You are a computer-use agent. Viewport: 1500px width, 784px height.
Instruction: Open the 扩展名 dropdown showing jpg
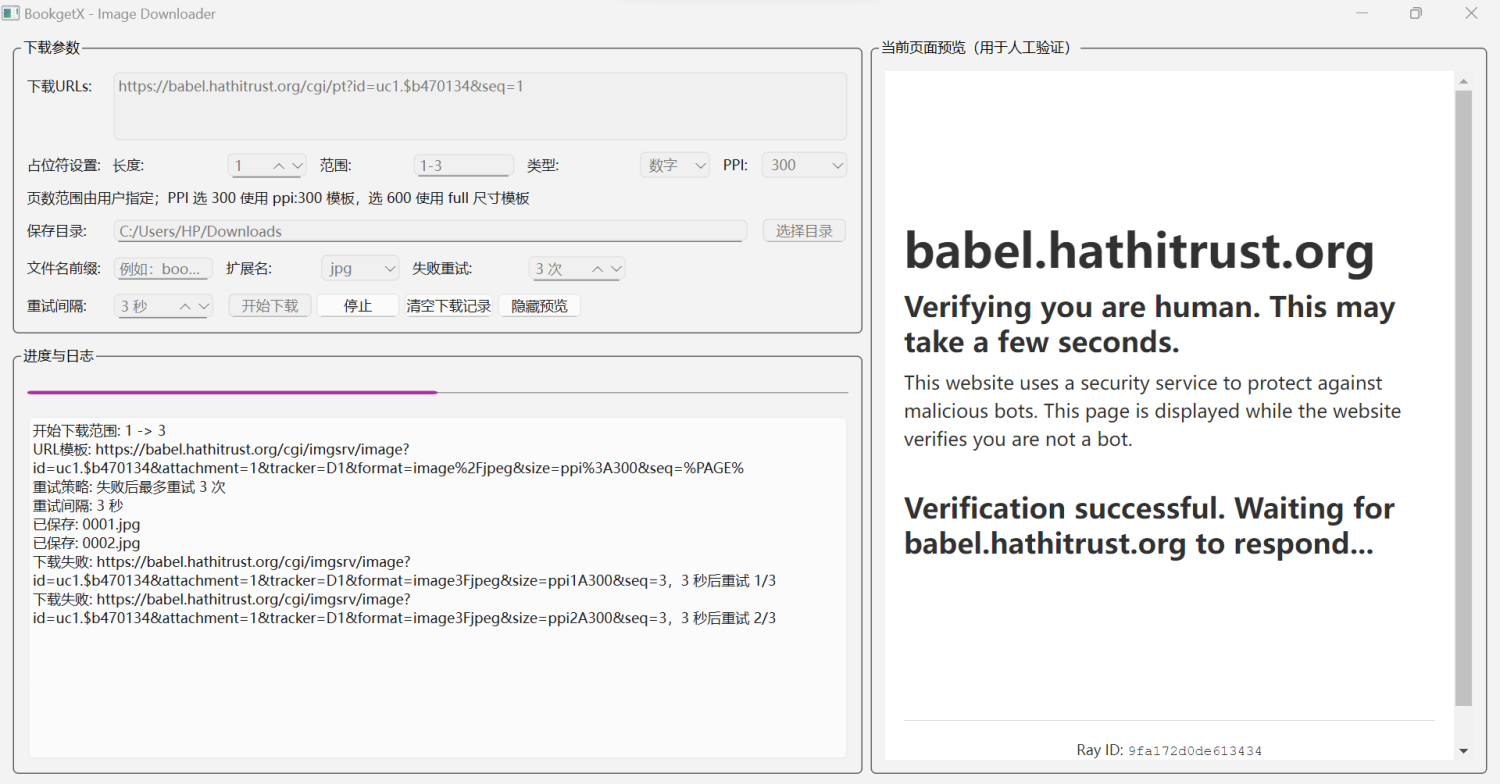pyautogui.click(x=360, y=269)
